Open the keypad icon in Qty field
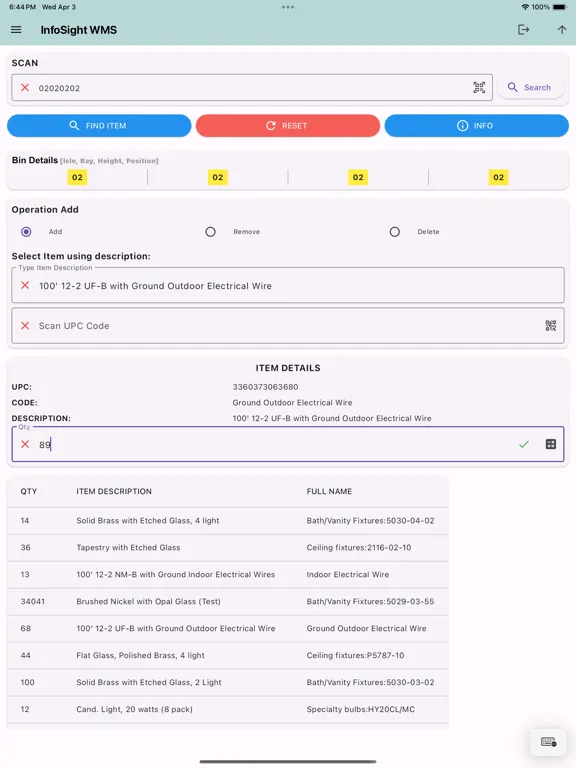The image size is (576, 768). (x=551, y=444)
